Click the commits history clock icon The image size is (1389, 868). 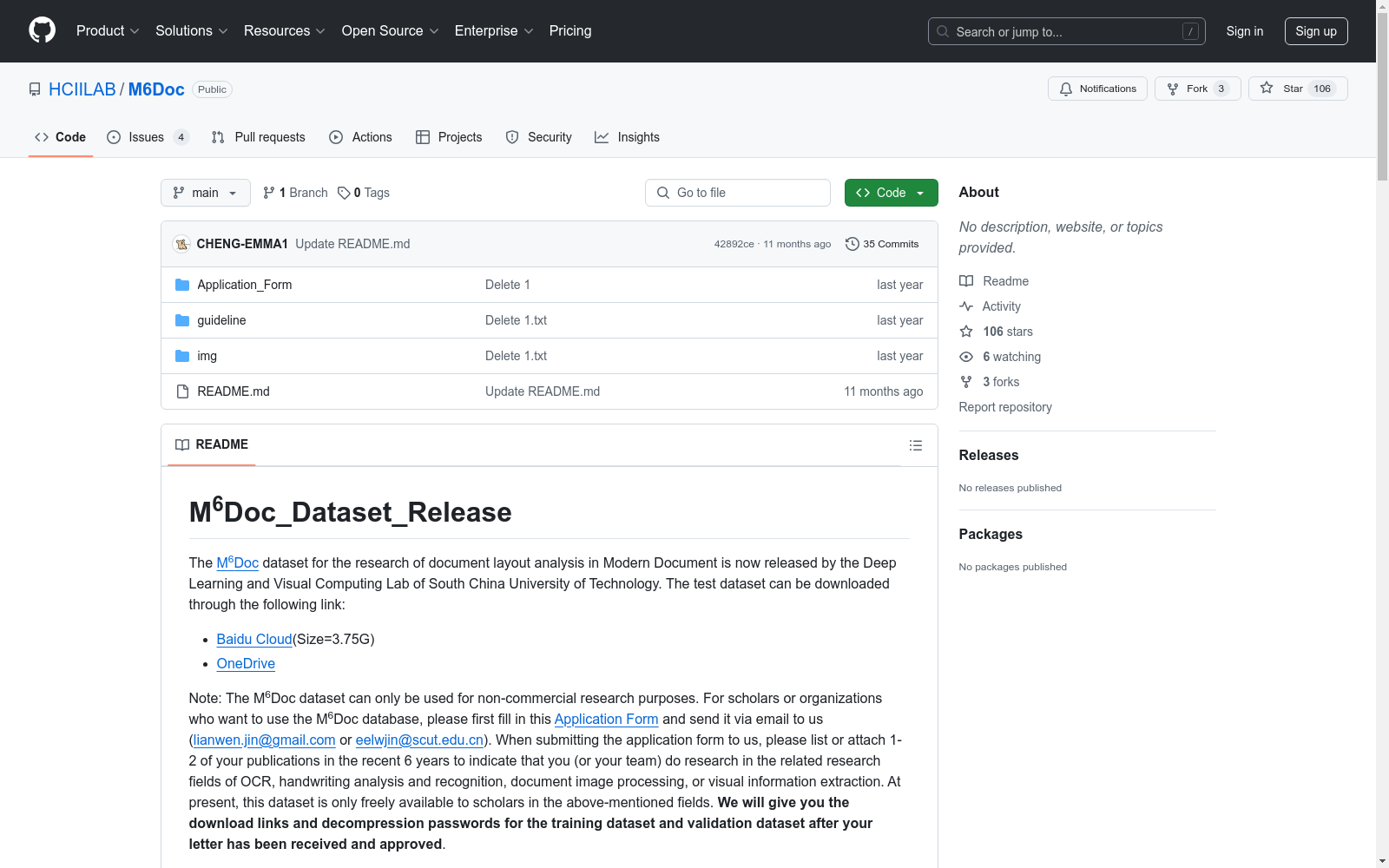852,244
